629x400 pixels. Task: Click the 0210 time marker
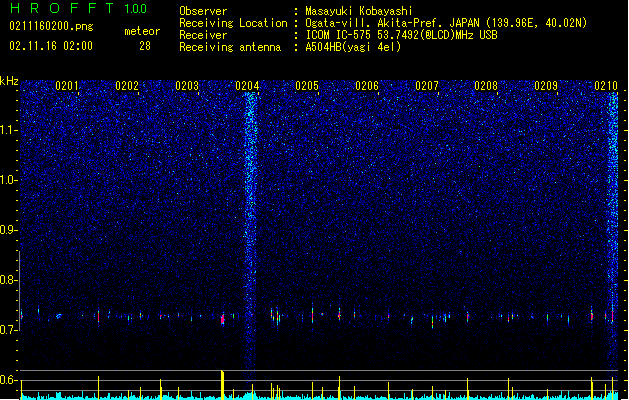point(606,86)
